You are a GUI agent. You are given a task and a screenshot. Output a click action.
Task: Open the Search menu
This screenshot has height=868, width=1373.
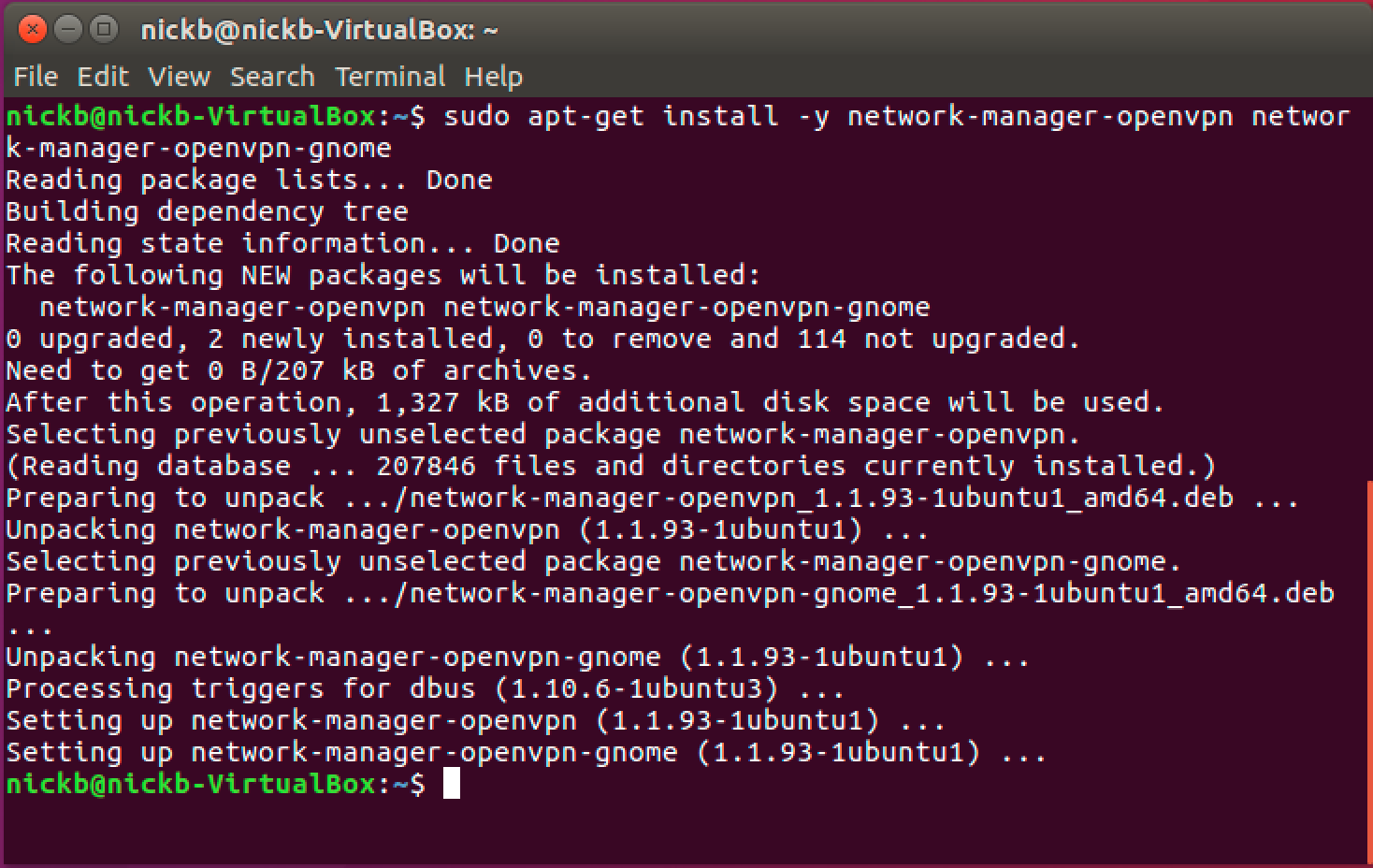[272, 77]
